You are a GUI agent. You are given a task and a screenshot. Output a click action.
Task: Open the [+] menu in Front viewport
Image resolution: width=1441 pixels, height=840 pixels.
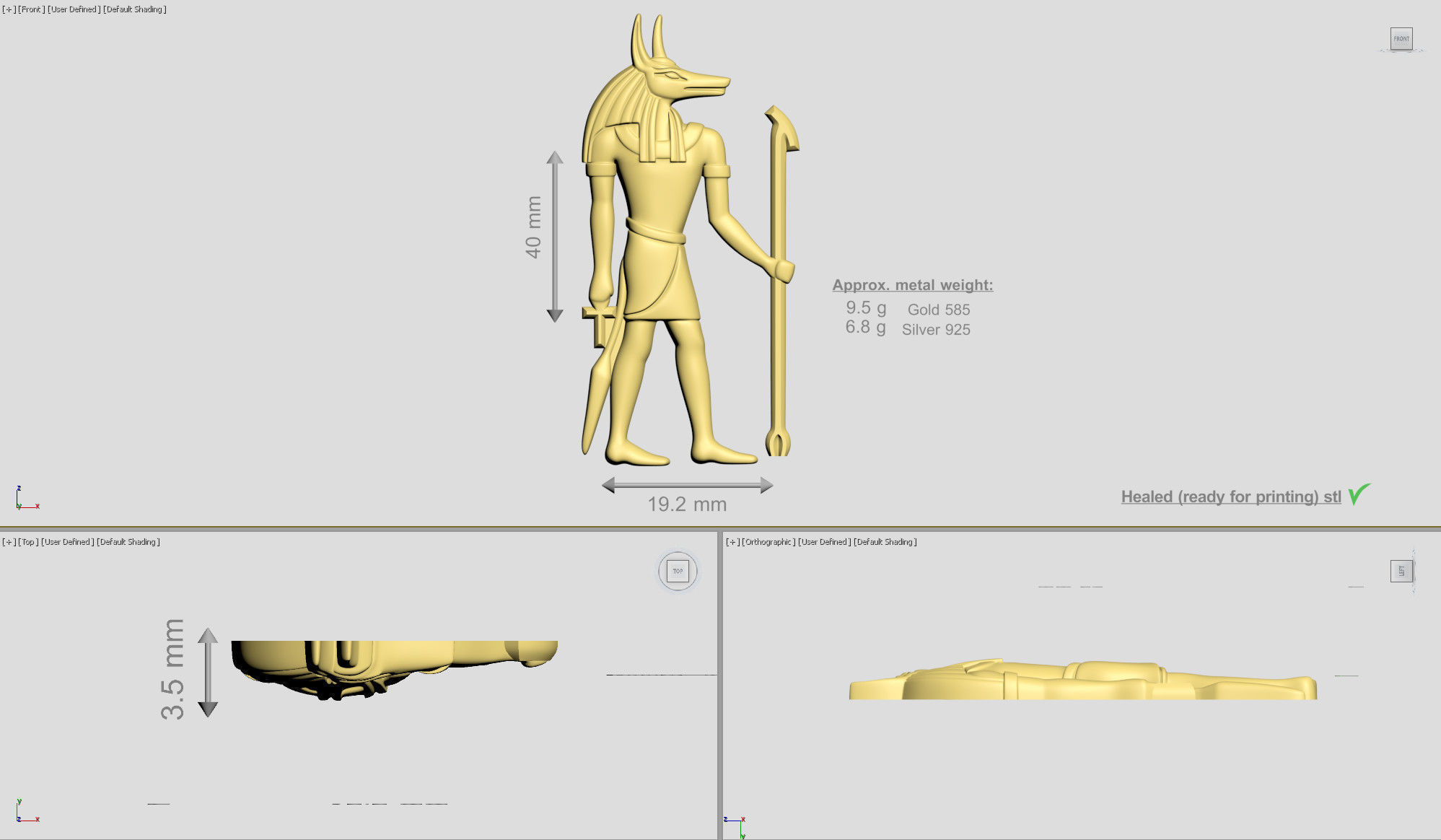click(x=9, y=9)
